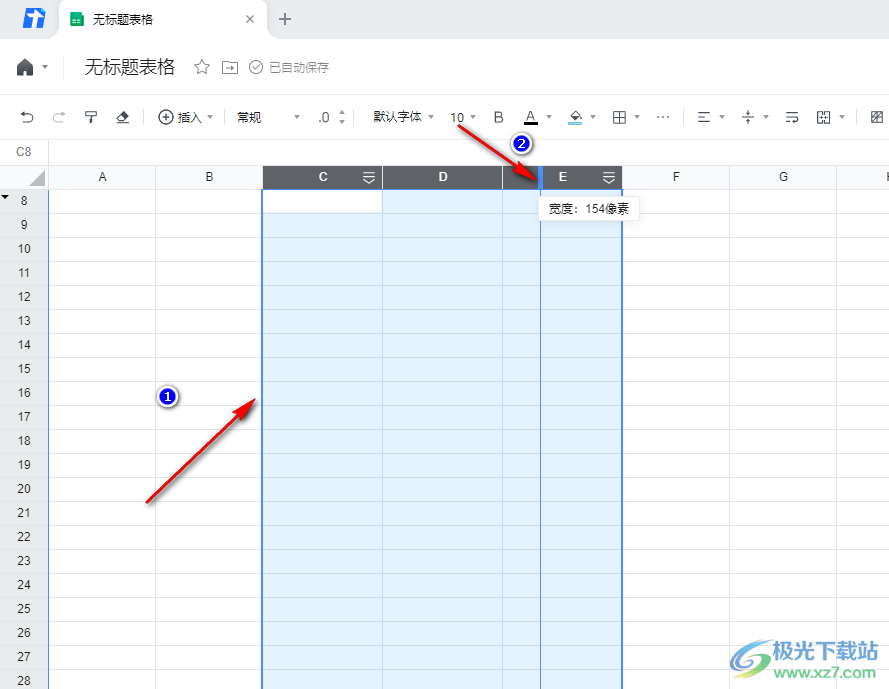Expand the fill color dropdown arrow
The height and width of the screenshot is (689, 889).
[x=593, y=117]
